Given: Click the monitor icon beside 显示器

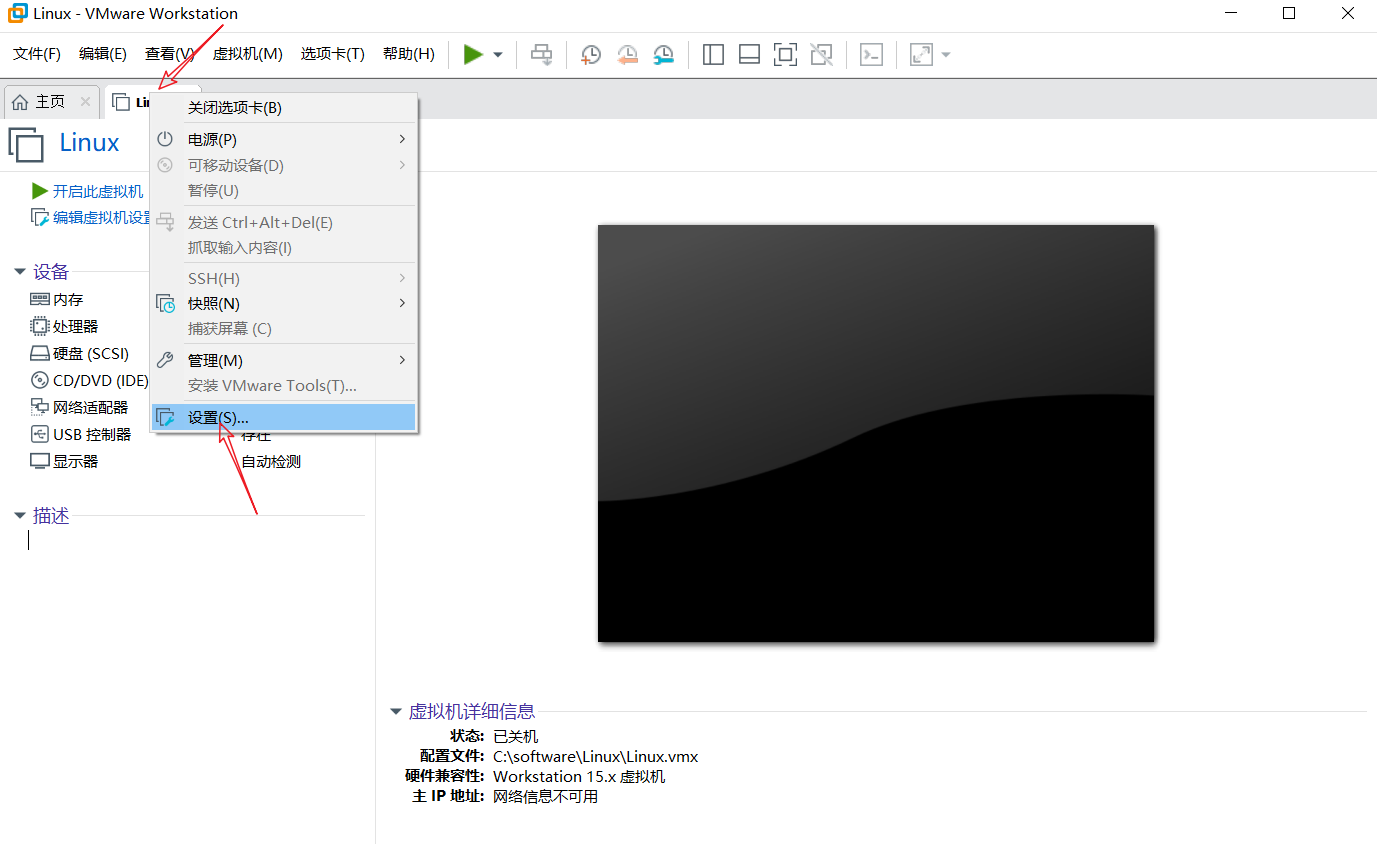Looking at the screenshot, I should pos(40,461).
